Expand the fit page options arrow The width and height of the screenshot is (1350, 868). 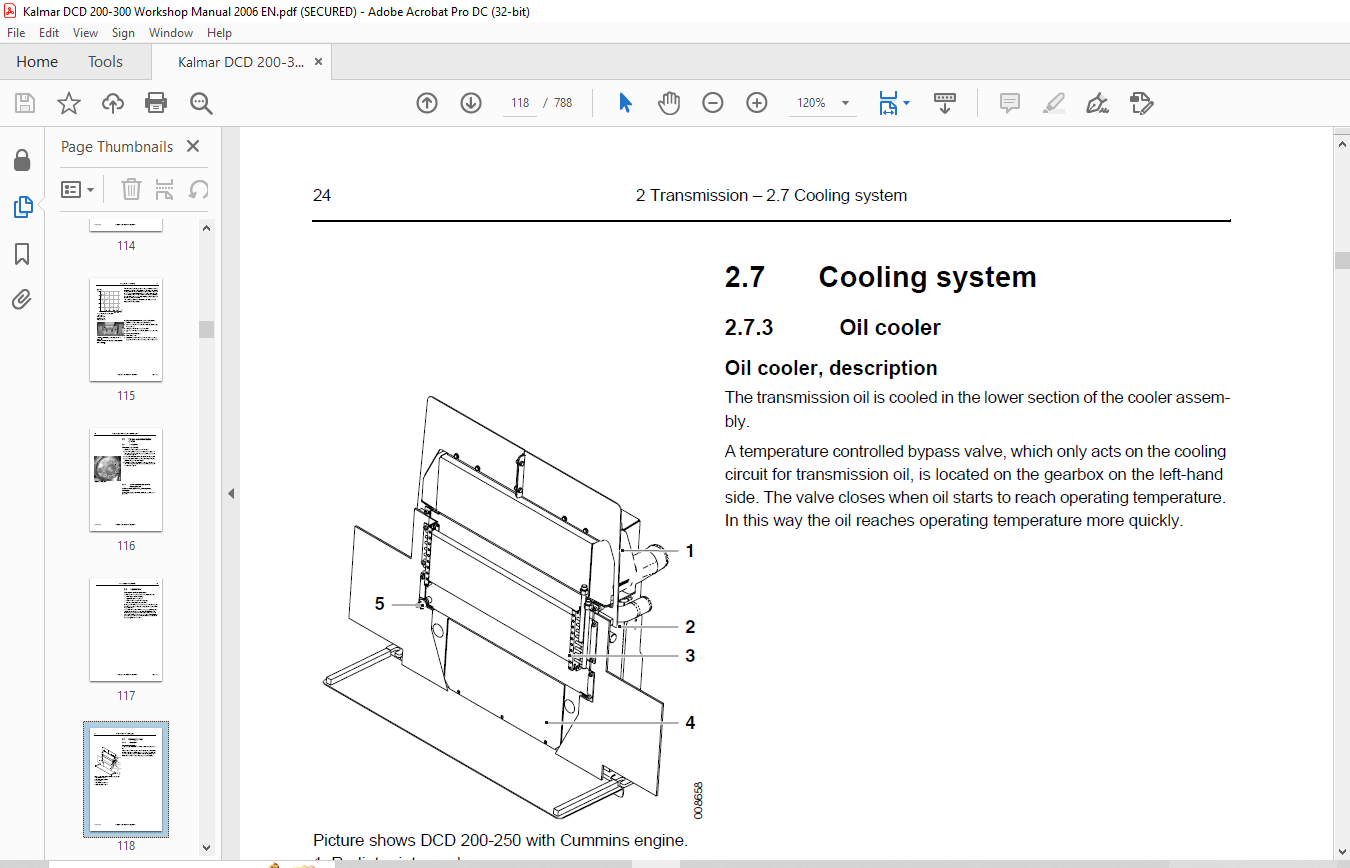click(x=906, y=103)
